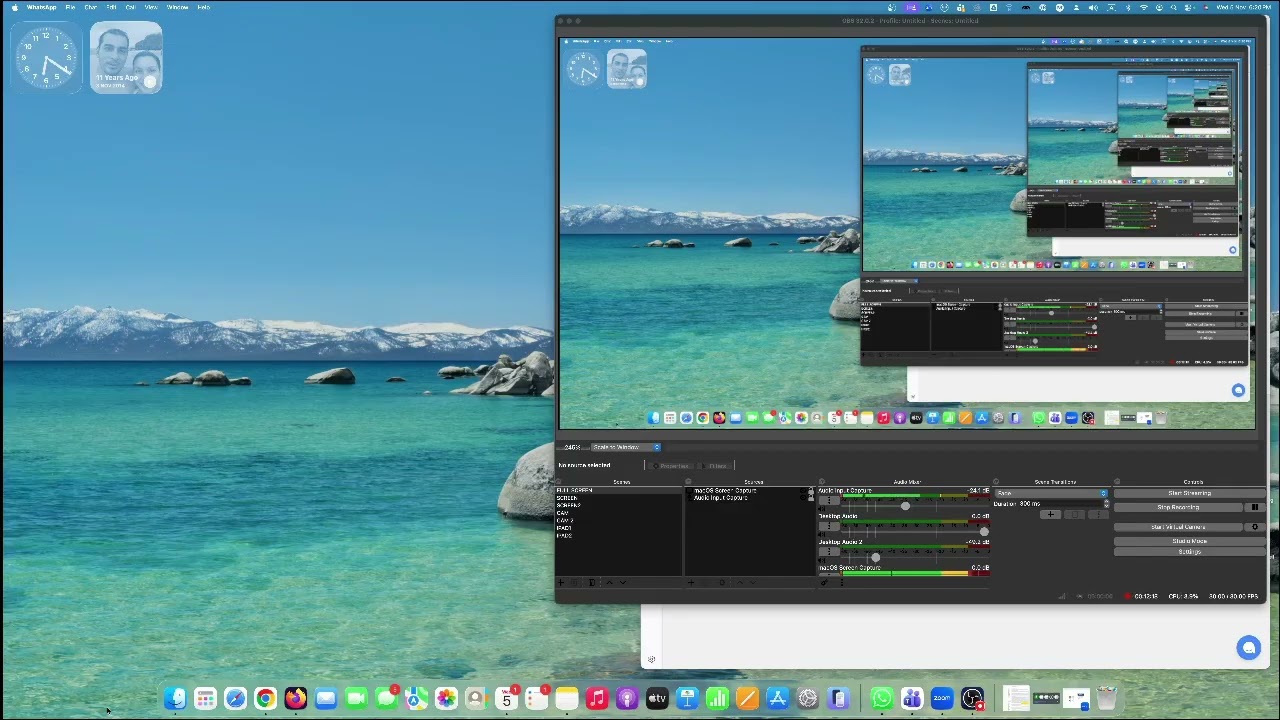Screen dimensions: 1280x720
Task: Open System Settings from the Dock
Action: (x=808, y=698)
